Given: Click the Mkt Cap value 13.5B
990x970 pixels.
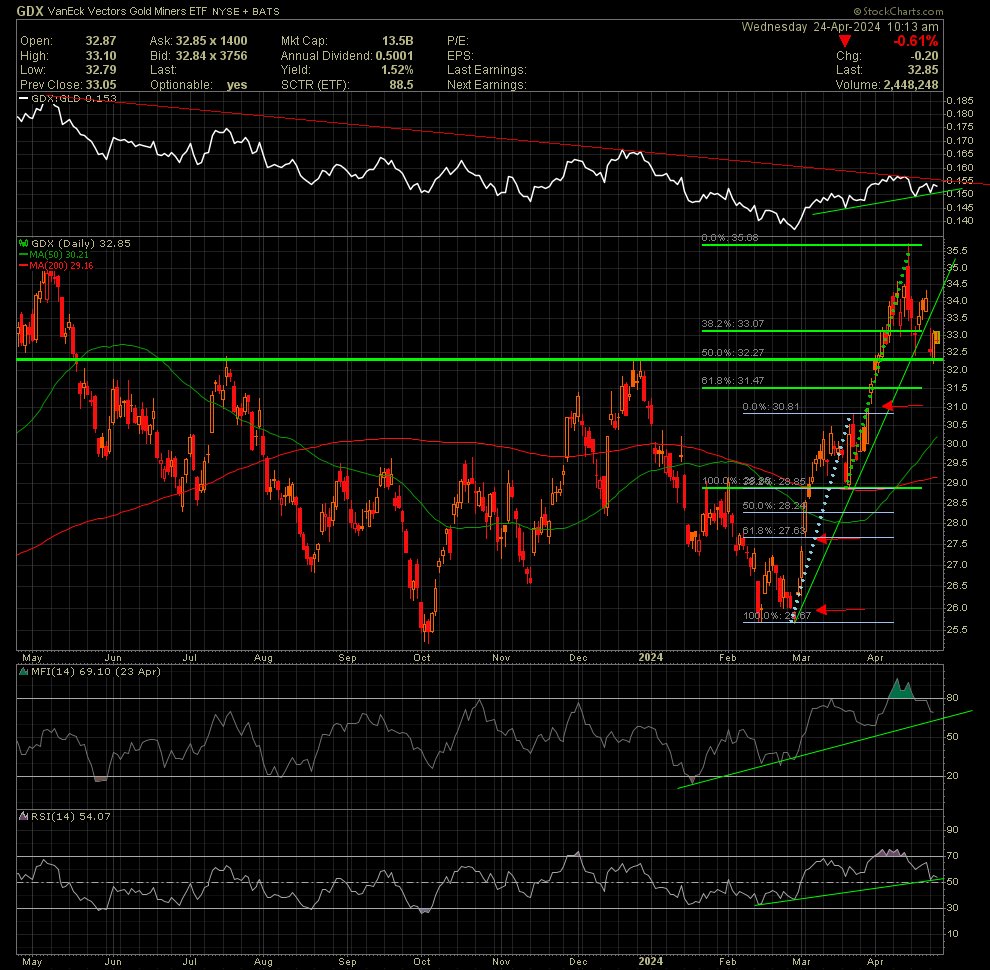Looking at the screenshot, I should (x=398, y=41).
